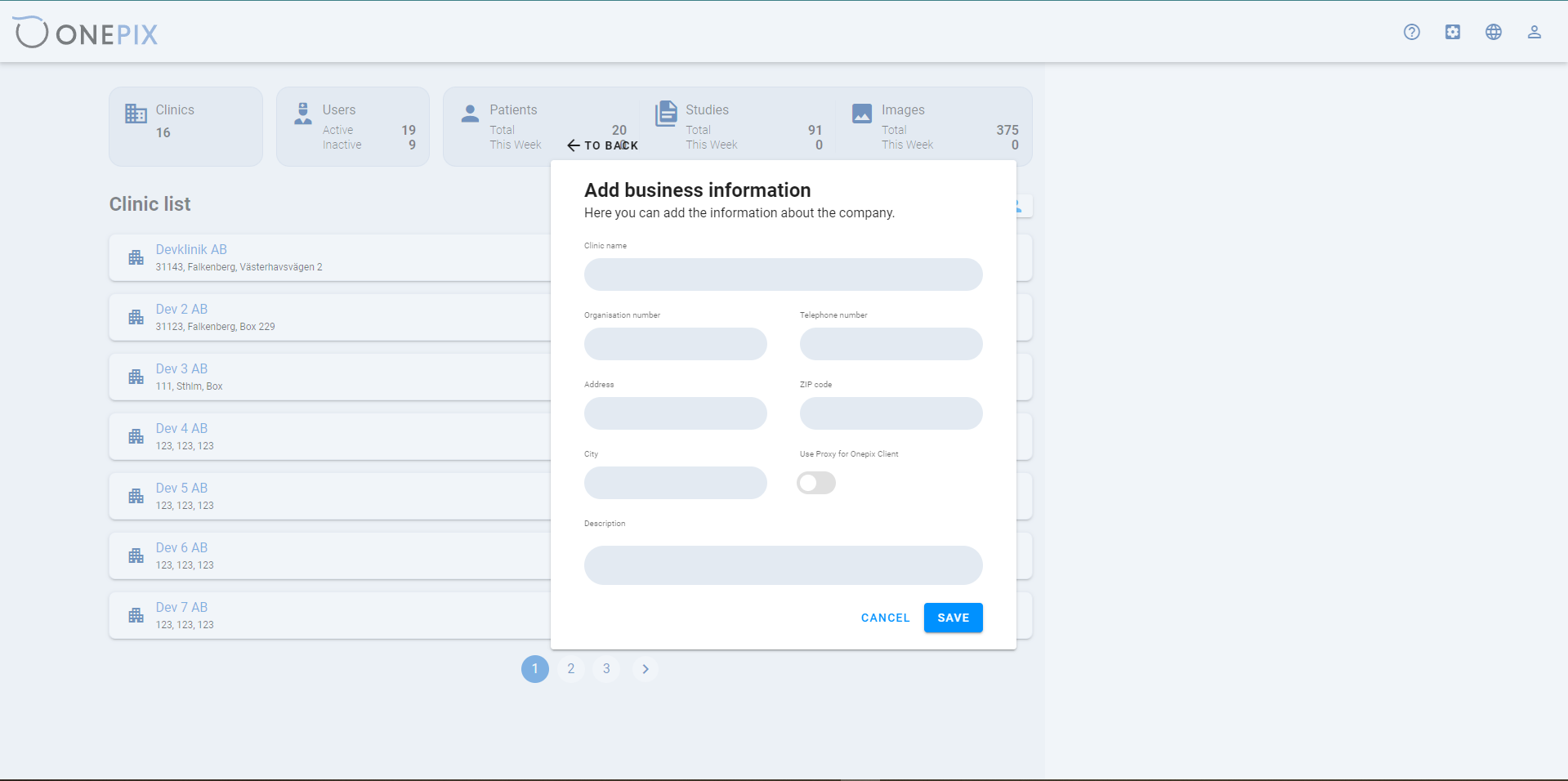Go to page 2 of clinic list
This screenshot has width=1568, height=781.
571,669
